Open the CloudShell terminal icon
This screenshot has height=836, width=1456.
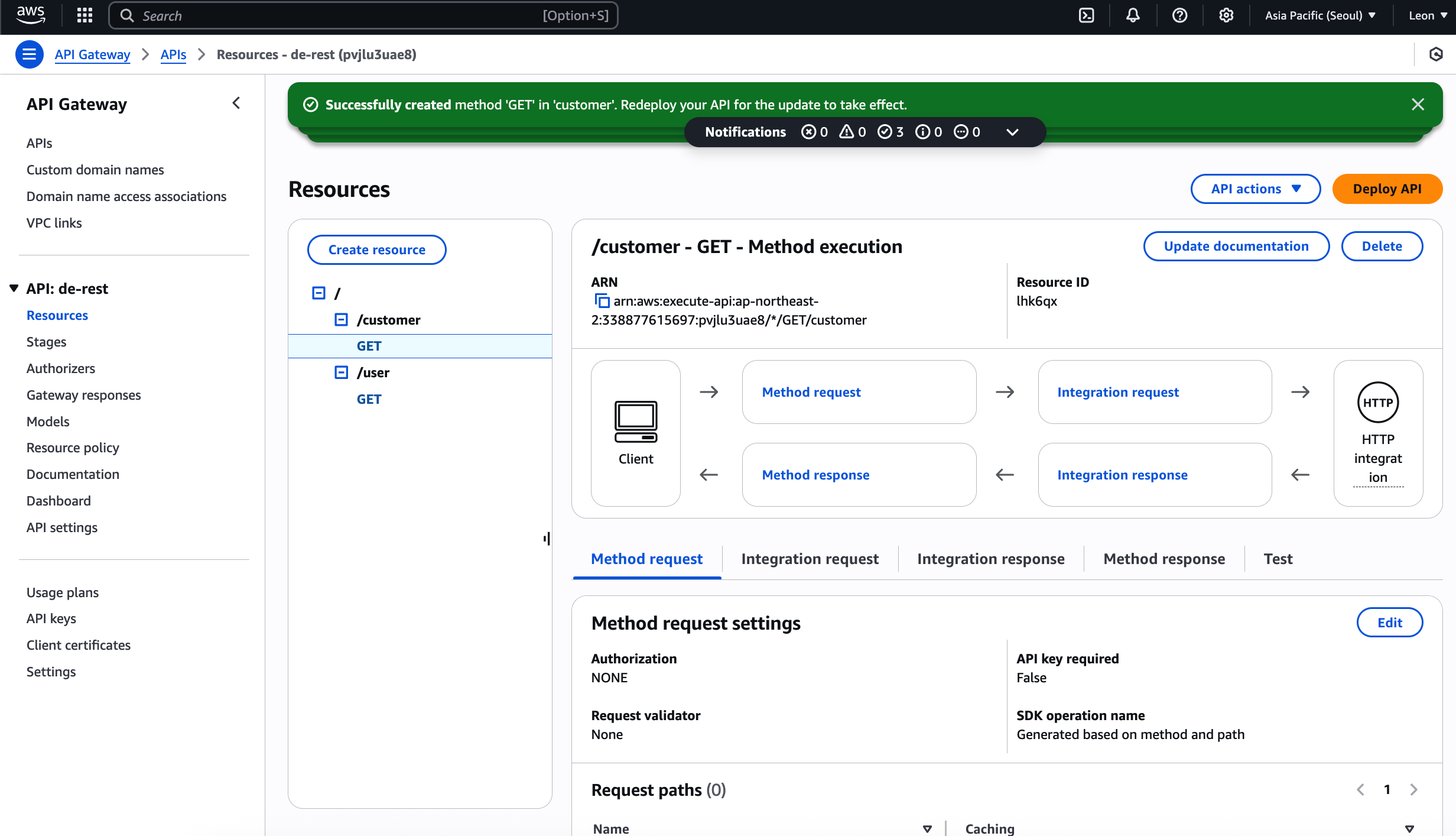[x=1086, y=15]
